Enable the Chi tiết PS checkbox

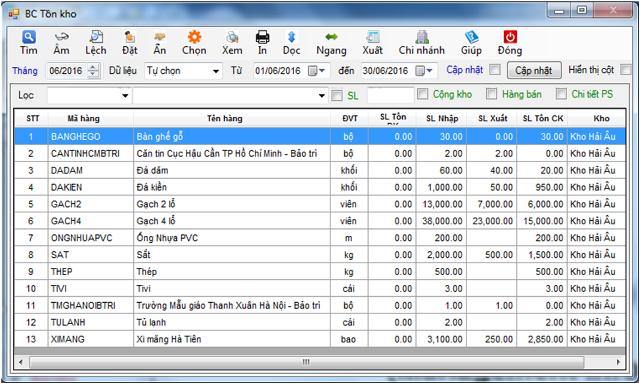click(x=561, y=94)
